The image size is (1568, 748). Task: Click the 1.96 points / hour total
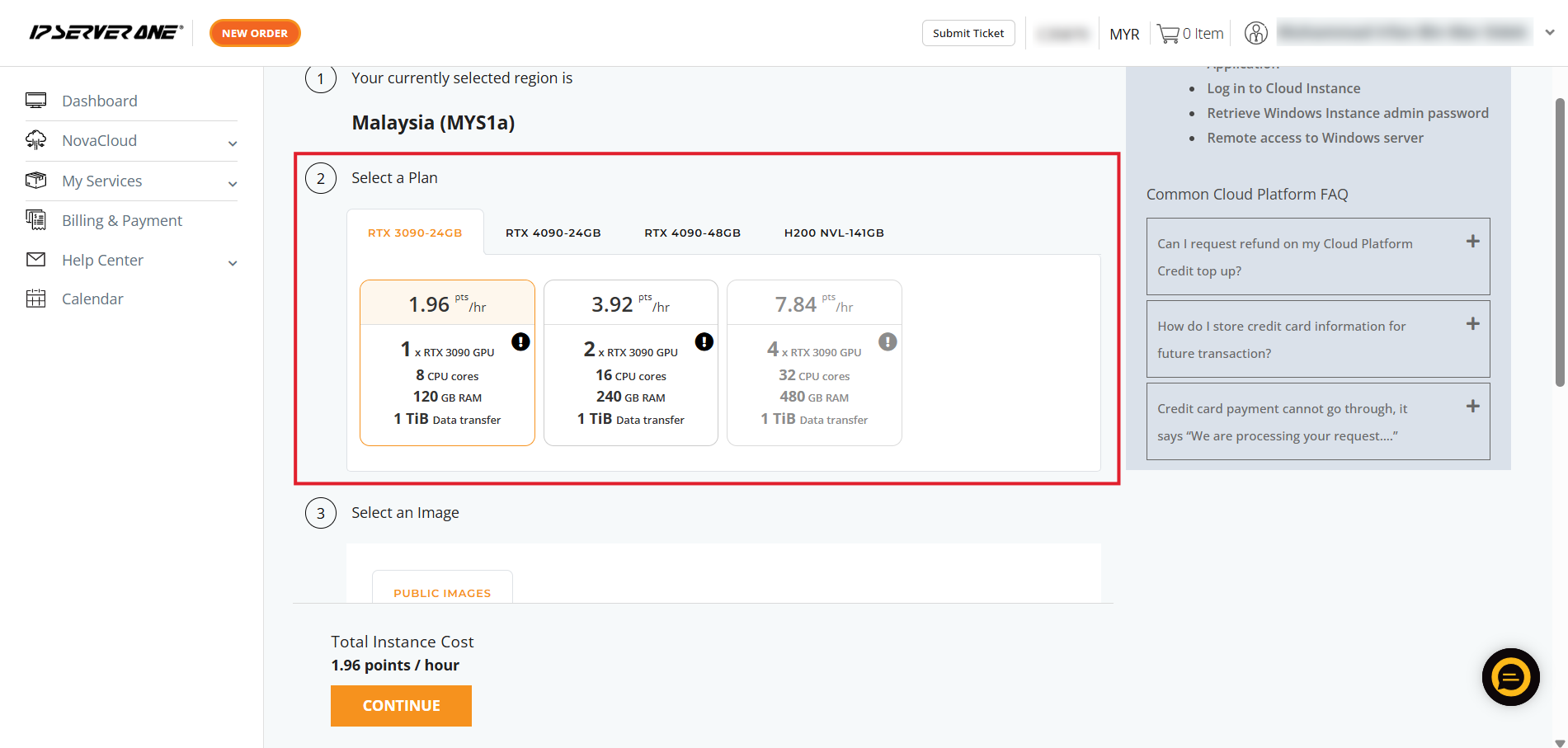click(x=395, y=666)
